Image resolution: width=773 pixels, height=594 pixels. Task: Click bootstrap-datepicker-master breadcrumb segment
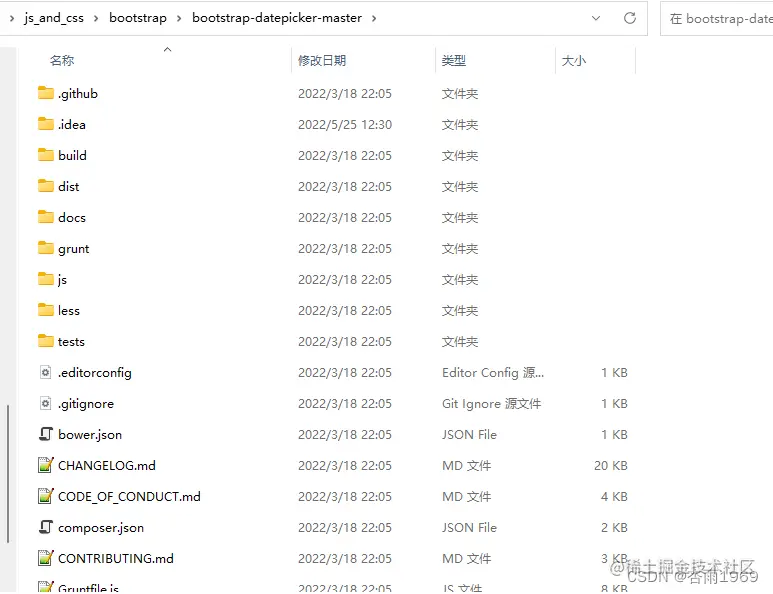pyautogui.click(x=277, y=18)
